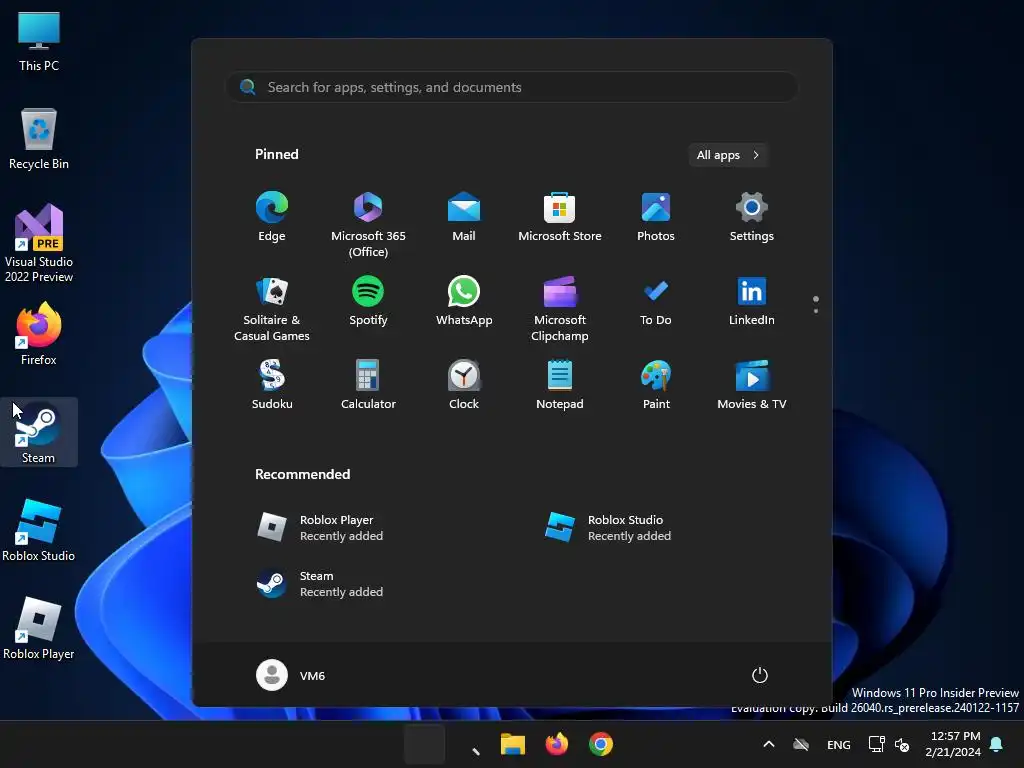Open Edge from pinned apps
Viewport: 1024px width, 768px height.
272,217
